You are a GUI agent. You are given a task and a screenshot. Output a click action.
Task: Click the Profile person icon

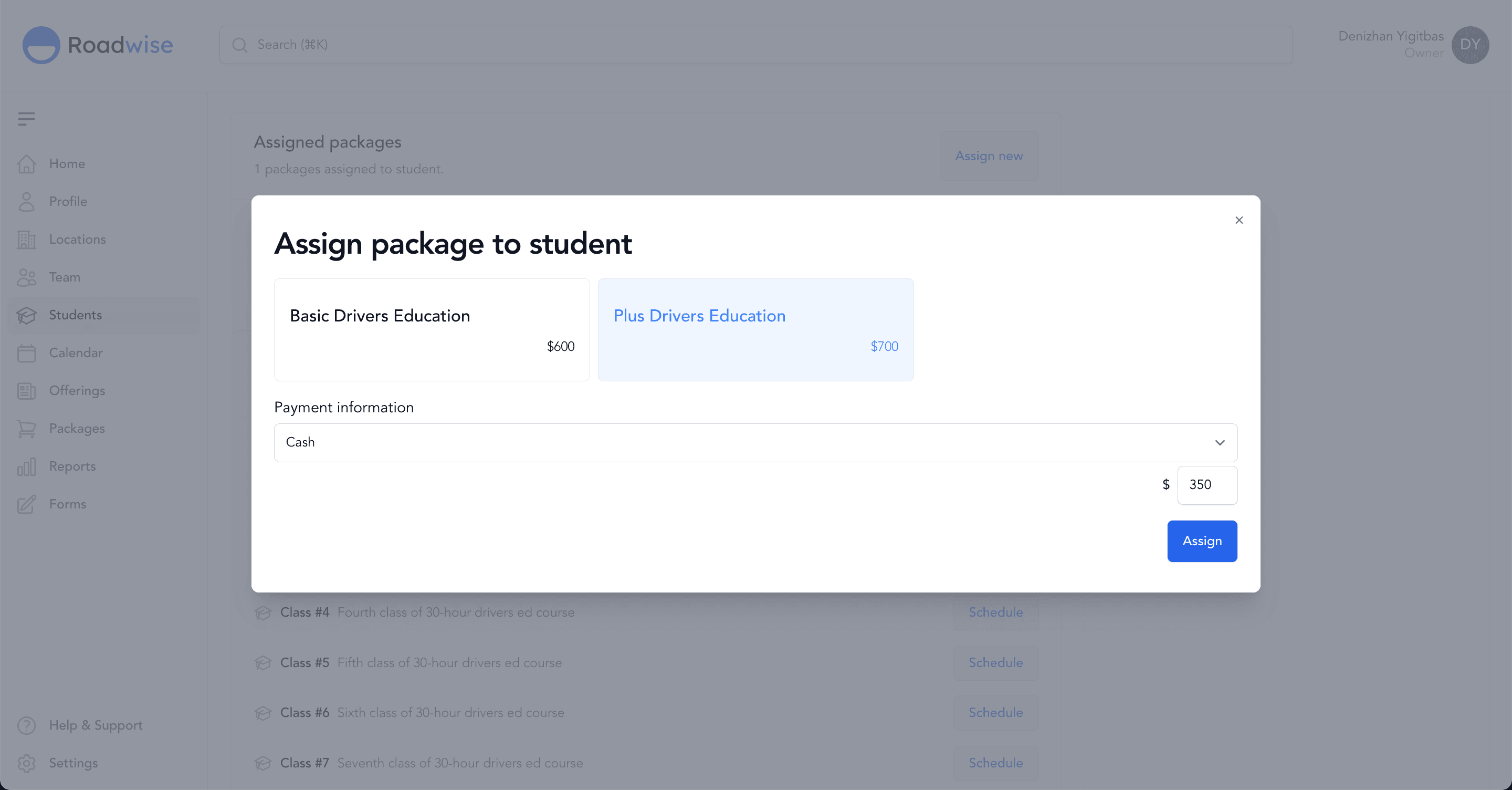coord(26,202)
